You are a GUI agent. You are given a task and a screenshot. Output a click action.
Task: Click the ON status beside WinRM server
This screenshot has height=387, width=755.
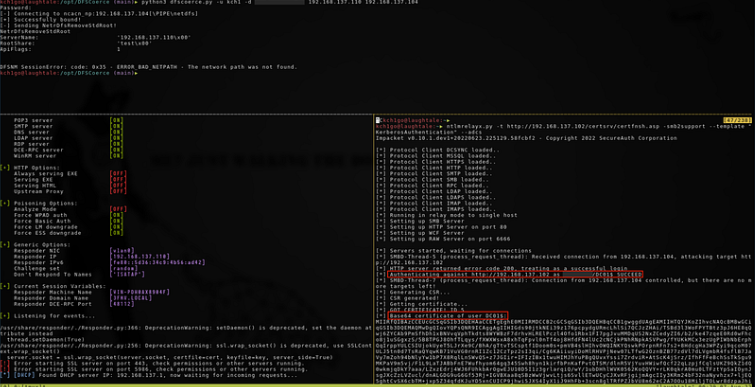117,155
